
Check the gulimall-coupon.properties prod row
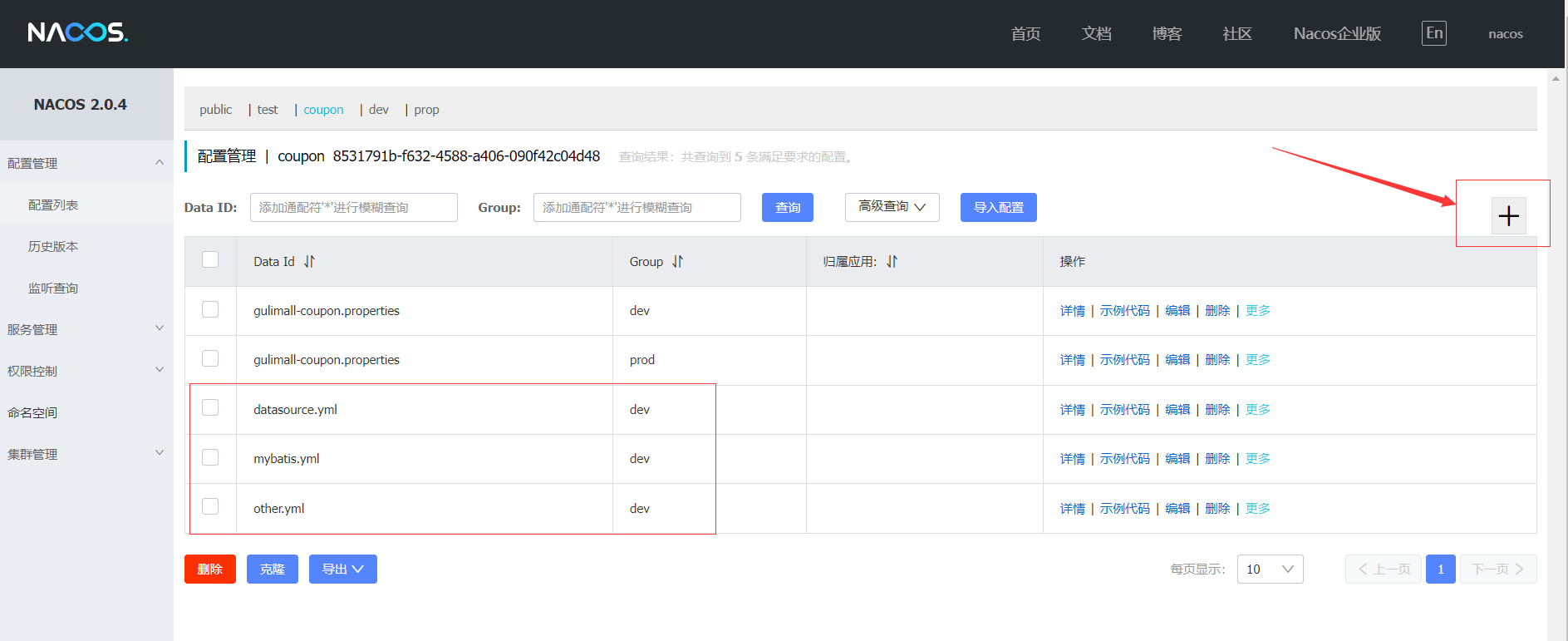tap(210, 358)
